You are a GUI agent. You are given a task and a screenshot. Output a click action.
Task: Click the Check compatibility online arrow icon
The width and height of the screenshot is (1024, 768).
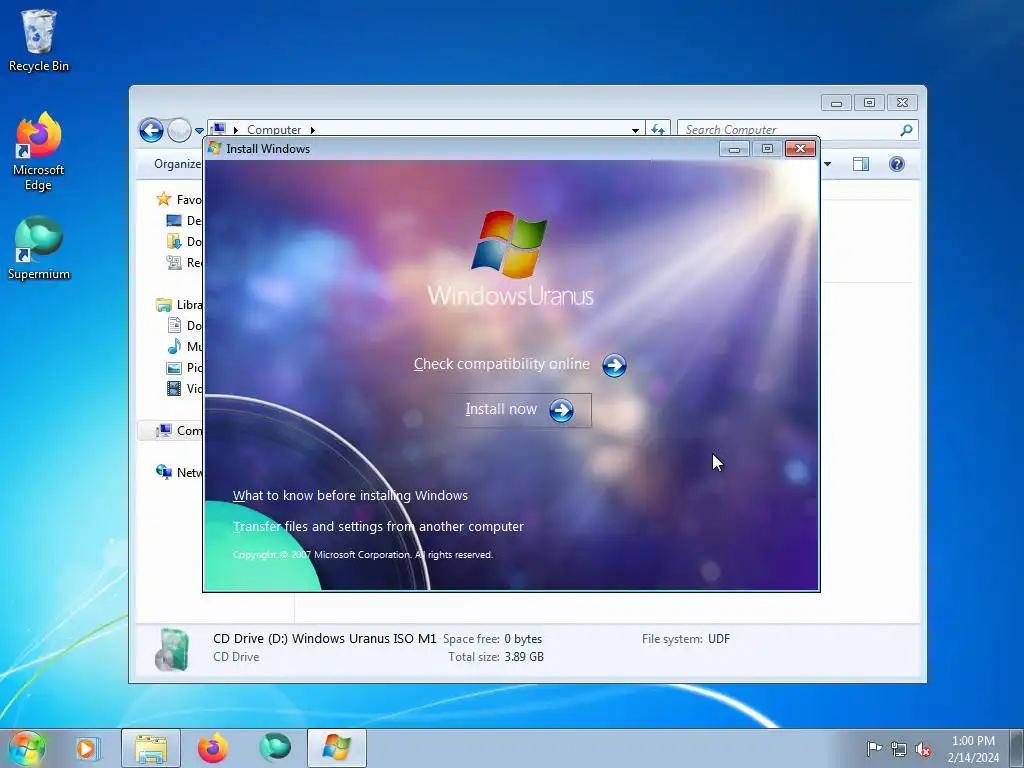click(614, 366)
